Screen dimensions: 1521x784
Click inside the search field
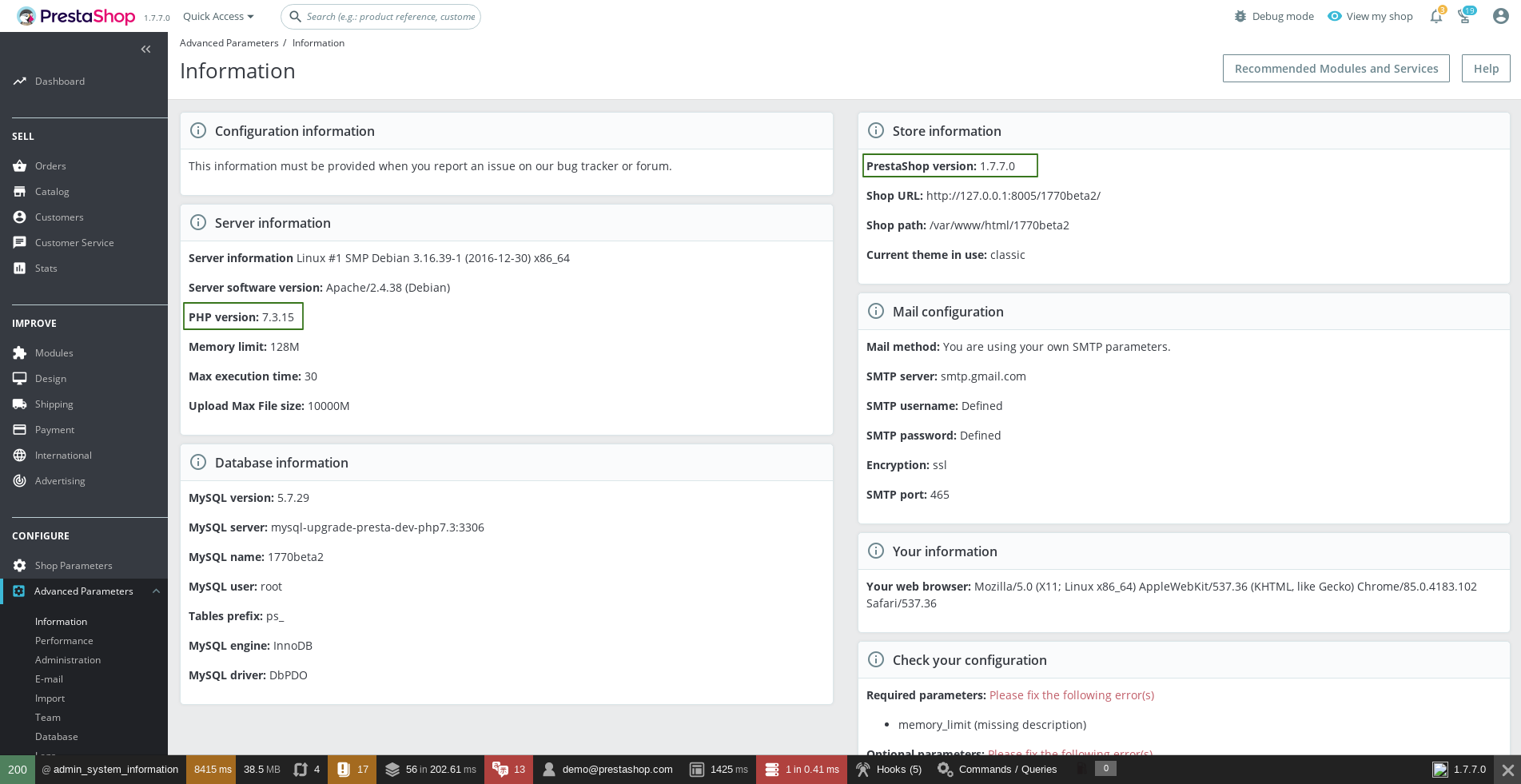pos(380,16)
